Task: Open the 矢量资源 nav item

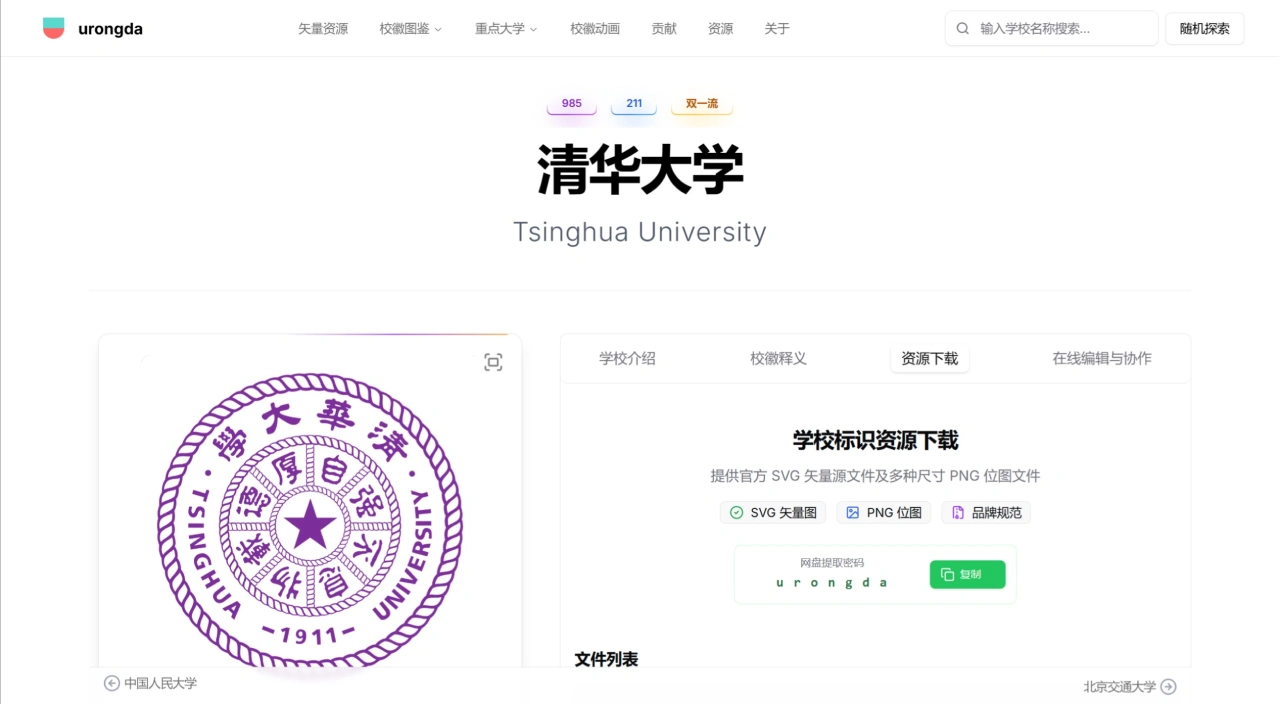Action: coord(323,29)
